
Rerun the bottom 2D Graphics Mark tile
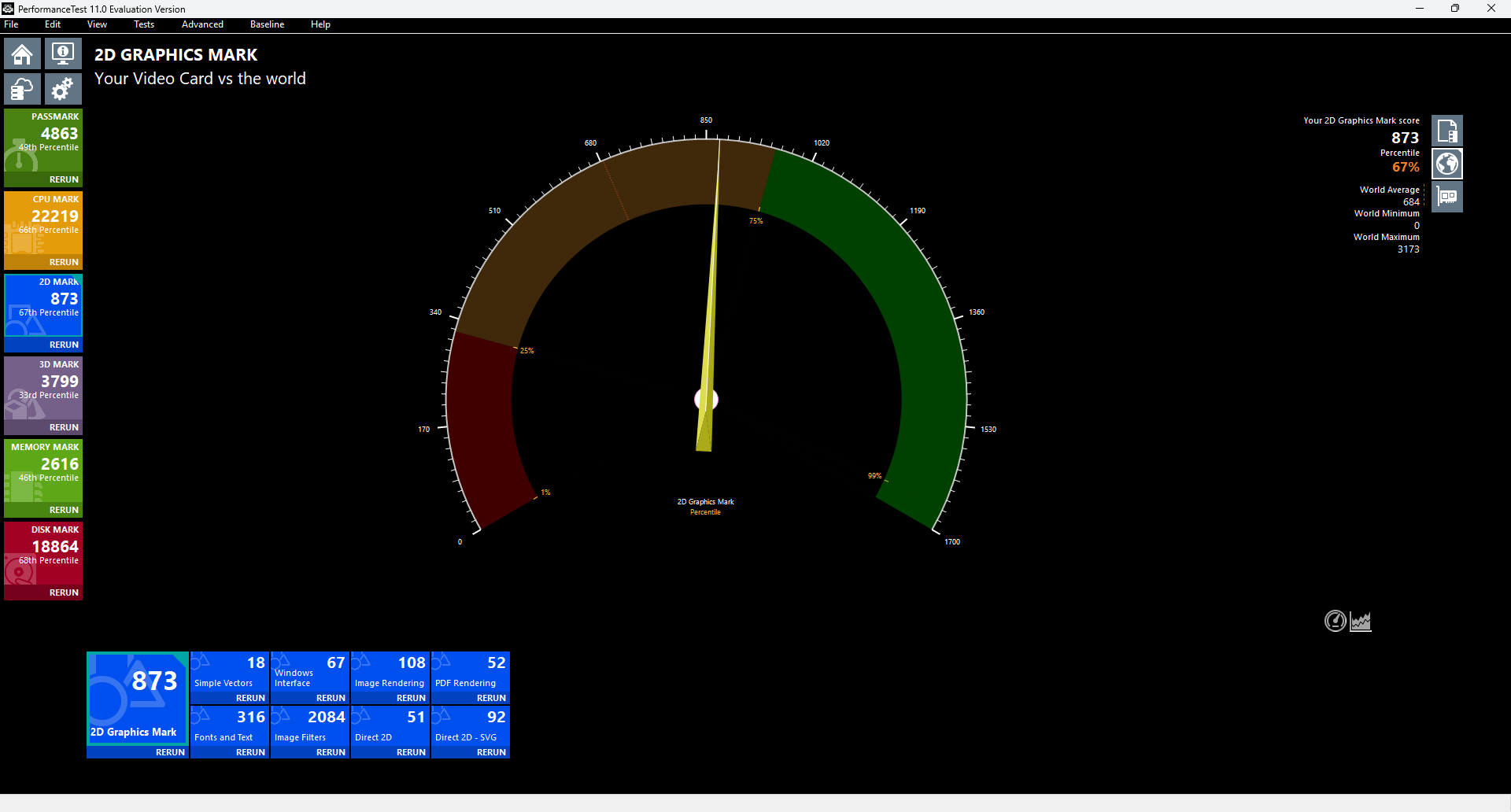pyautogui.click(x=170, y=752)
